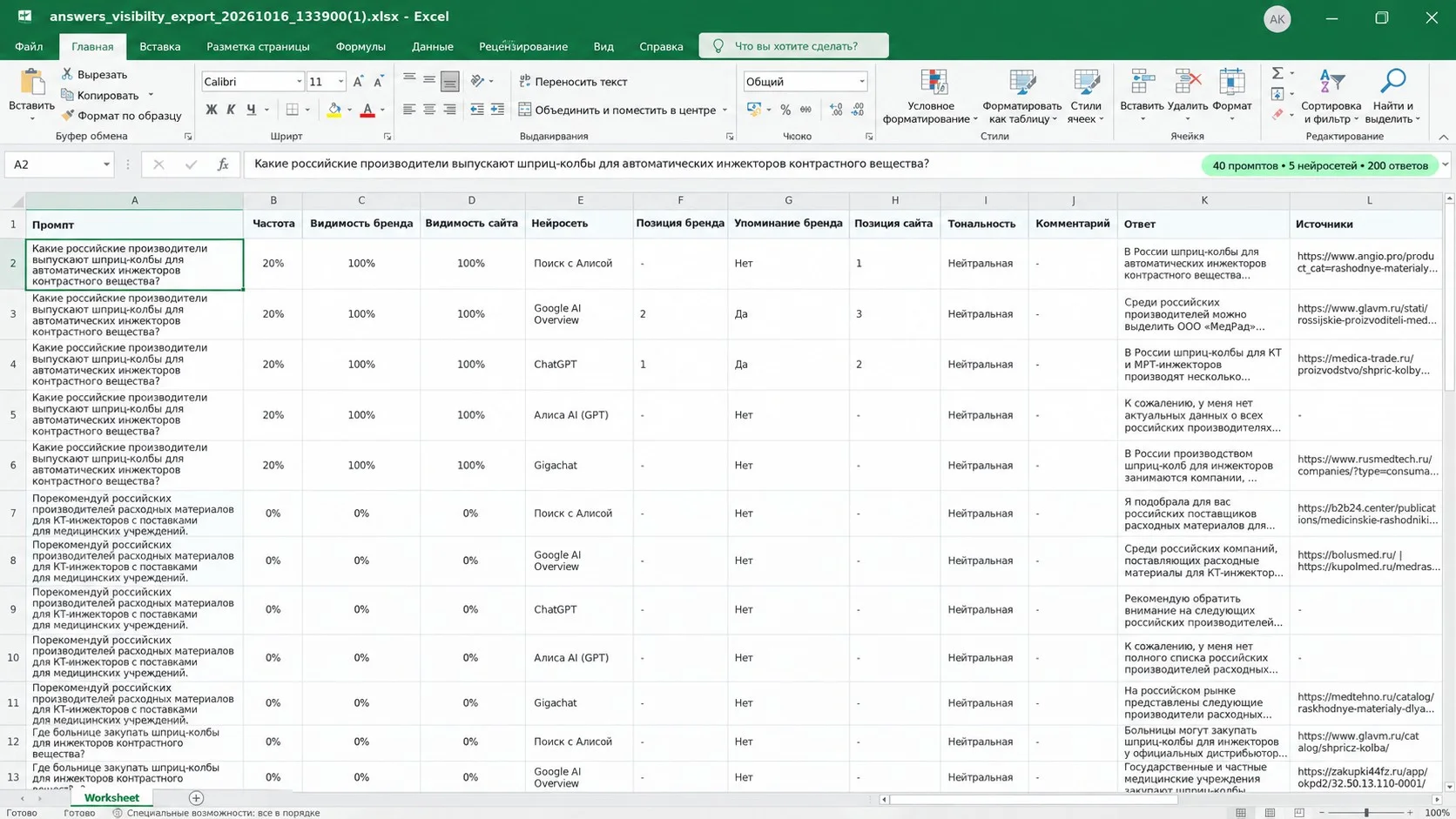1456x819 pixels.
Task: Click Что вы хотите сделать search box
Action: click(x=793, y=46)
